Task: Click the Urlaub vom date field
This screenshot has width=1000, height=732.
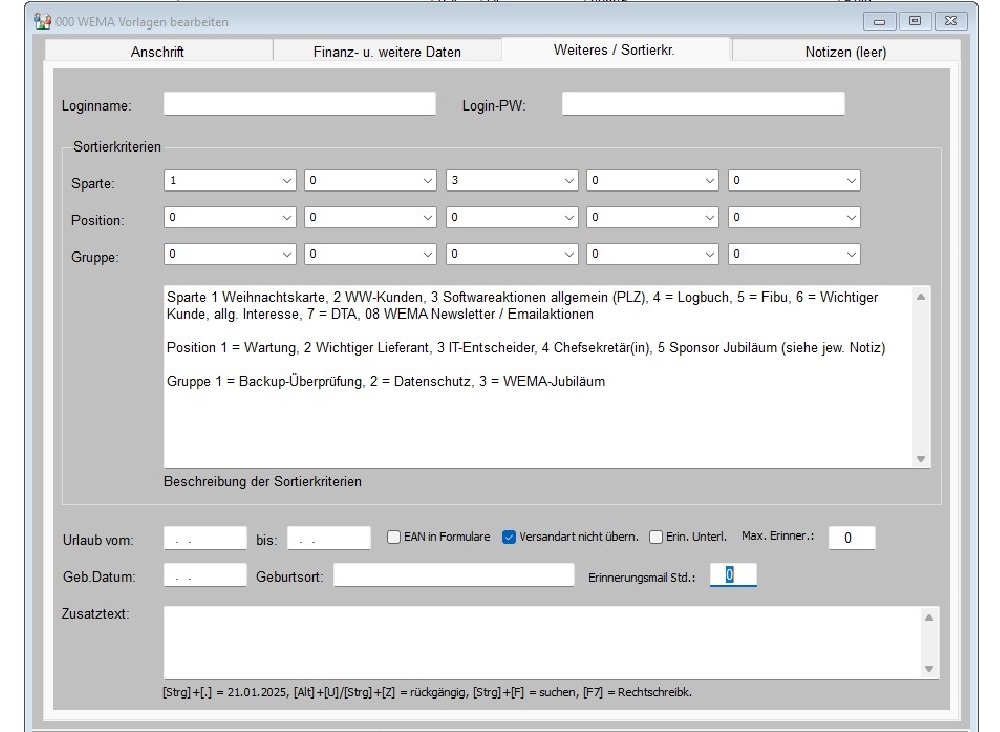Action: point(205,538)
